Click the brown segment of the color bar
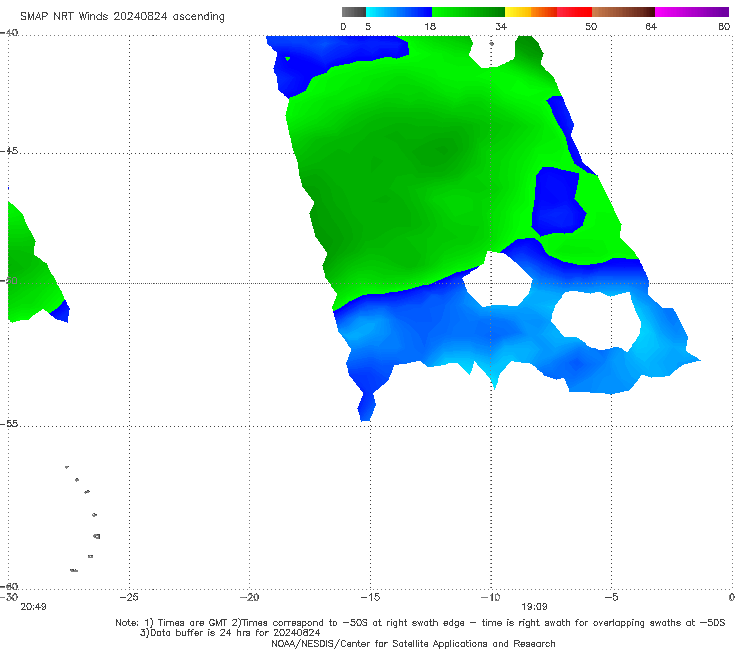740x650 pixels. coord(623,12)
